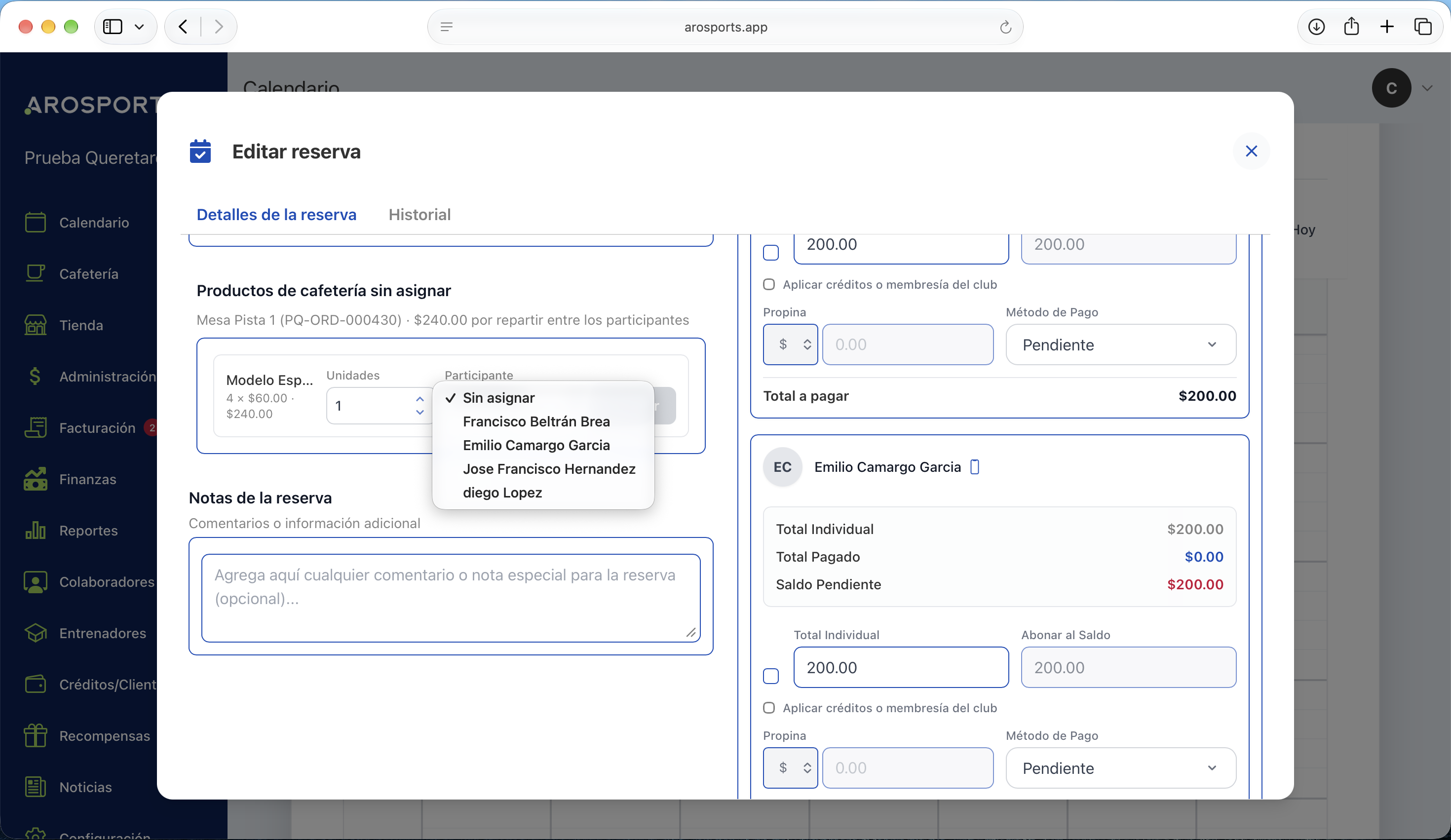Check the box beside the top 200.00 Total Individual field
1451x840 pixels.
pyautogui.click(x=770, y=253)
